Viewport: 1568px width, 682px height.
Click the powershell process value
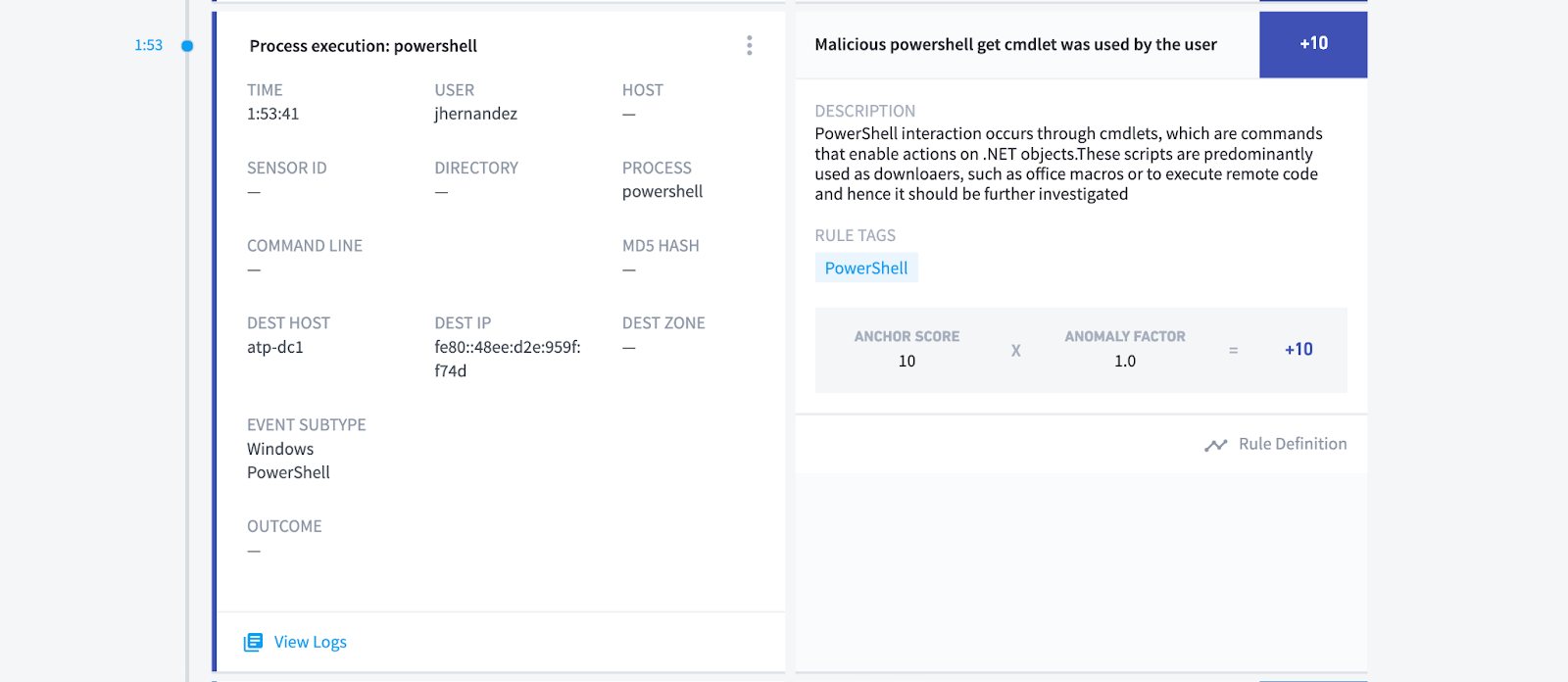click(x=661, y=191)
